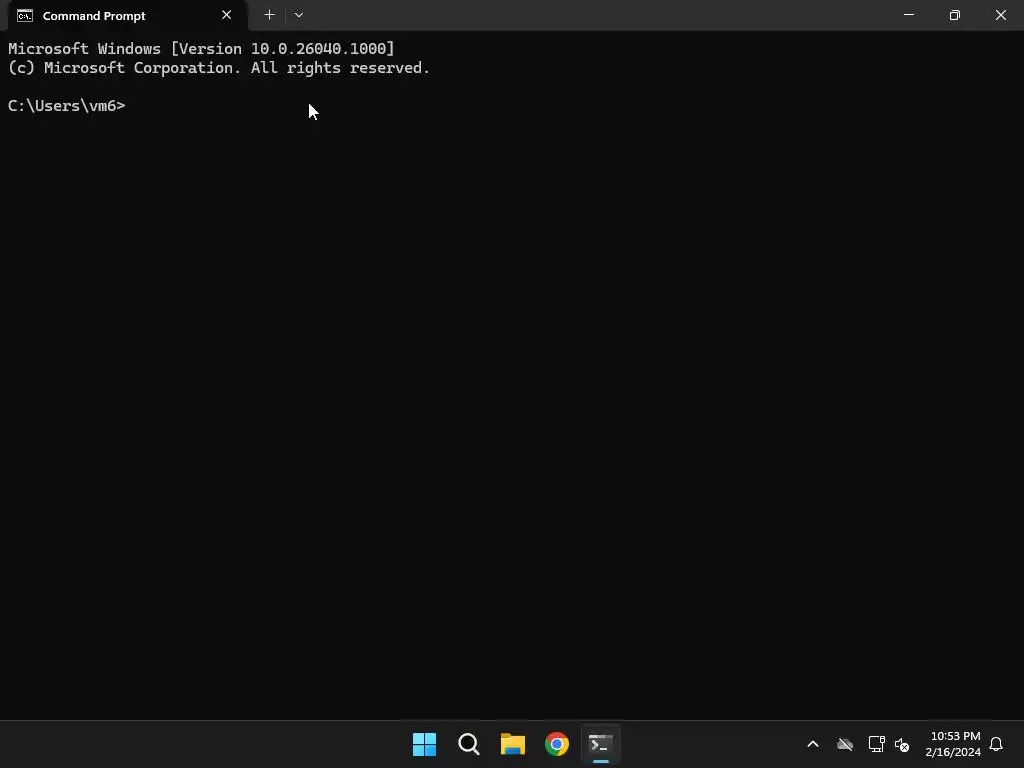The width and height of the screenshot is (1024, 768).
Task: Expand the new tab profile dropdown
Action: point(299,15)
